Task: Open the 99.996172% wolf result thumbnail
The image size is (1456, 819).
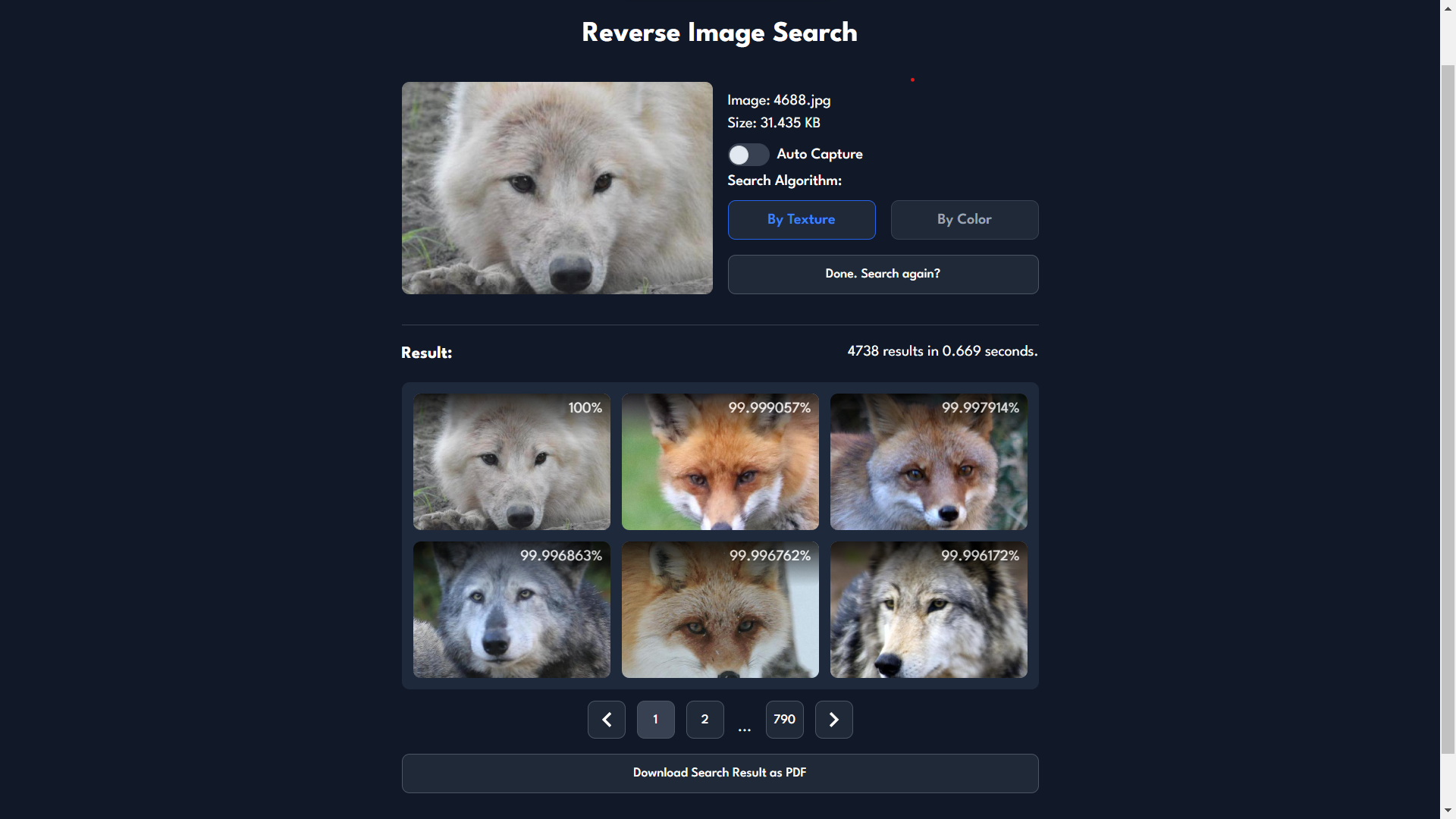Action: (x=928, y=610)
